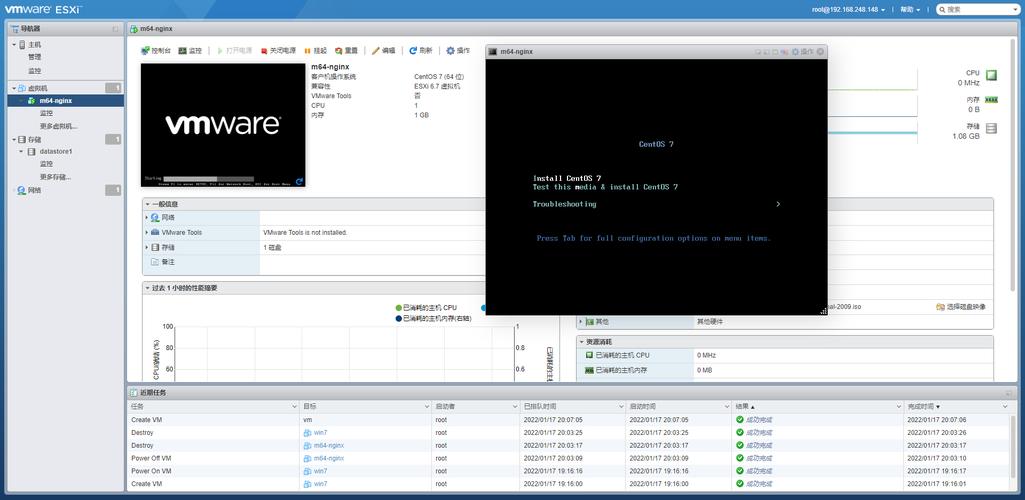Click the 关闭电源 power off button

tap(279, 50)
